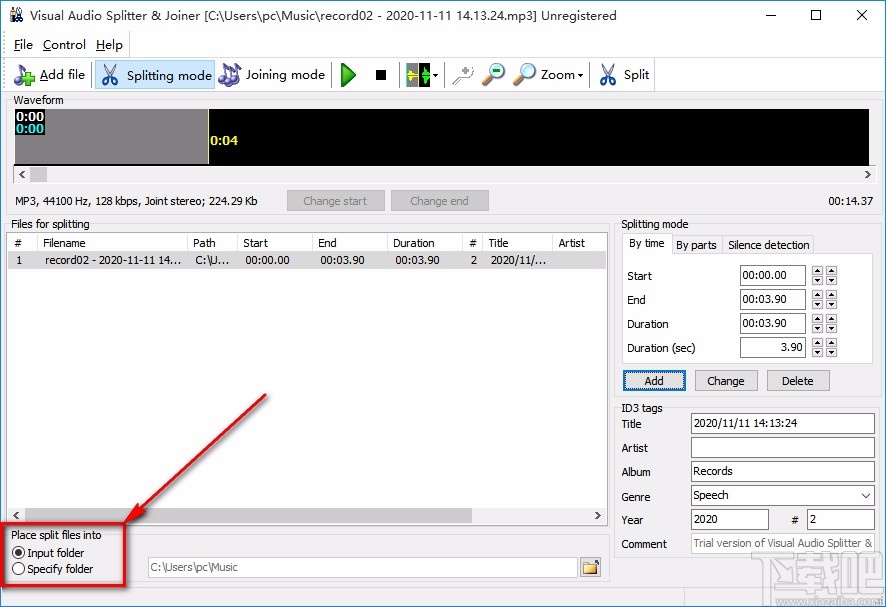Screen dimensions: 886x607
Task: Click the file list scrollbar left arrow
Action: click(x=16, y=515)
